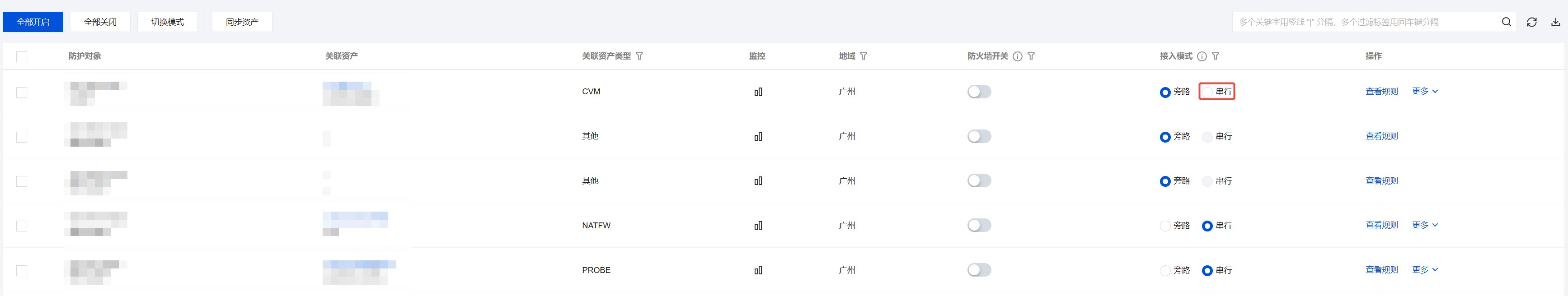Select 旁路 mode for the NATFW row
Image resolution: width=1568 pixels, height=296 pixels.
1165,226
